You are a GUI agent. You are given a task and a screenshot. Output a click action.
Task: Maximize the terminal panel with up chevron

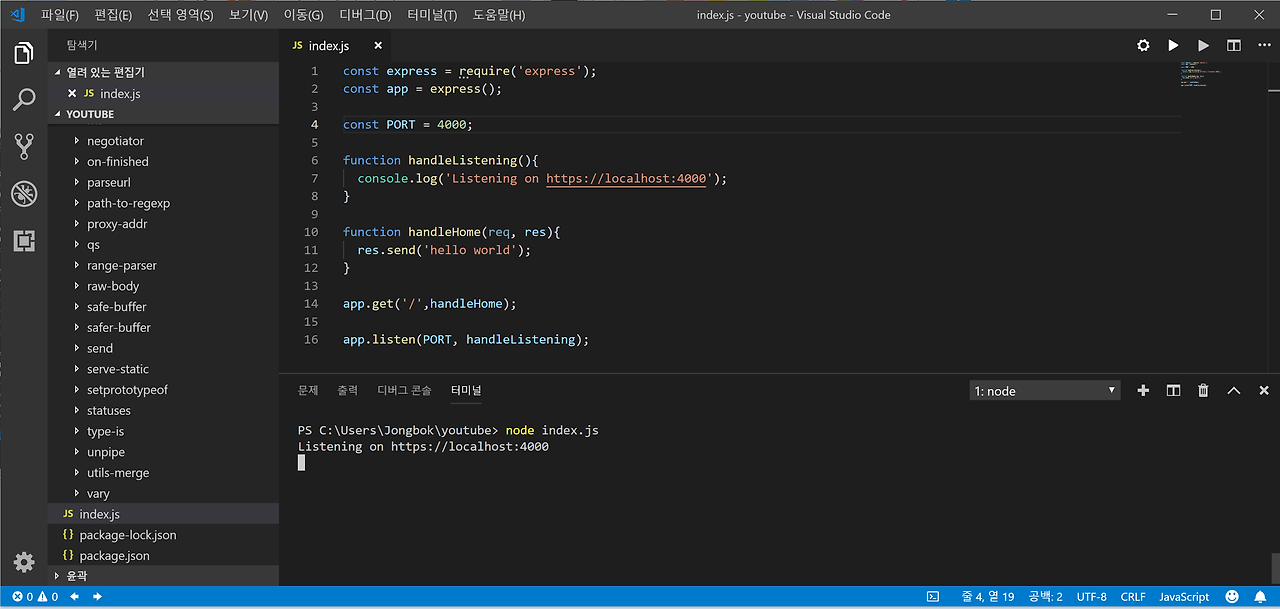1233,391
